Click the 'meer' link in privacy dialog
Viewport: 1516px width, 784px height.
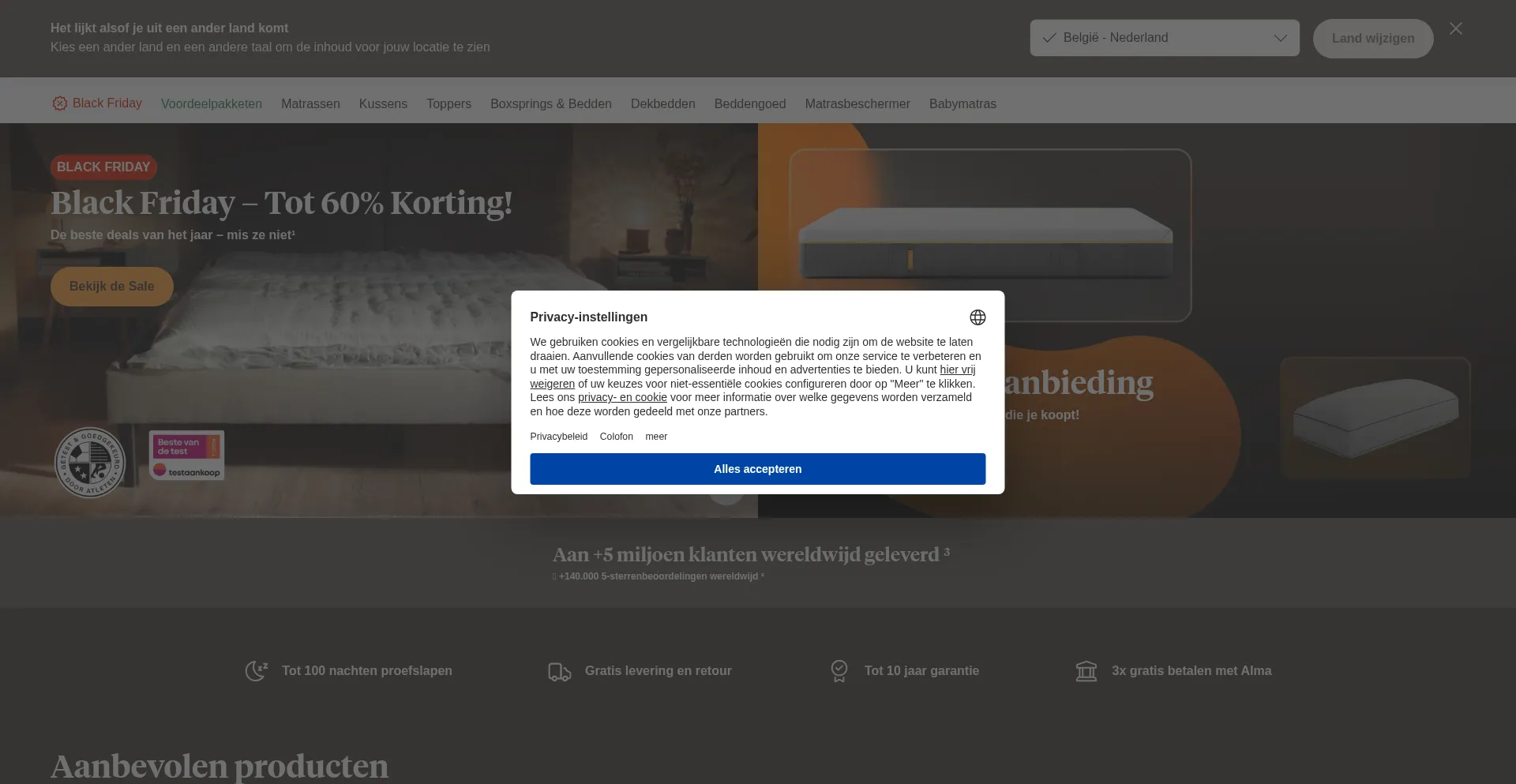[x=656, y=437]
